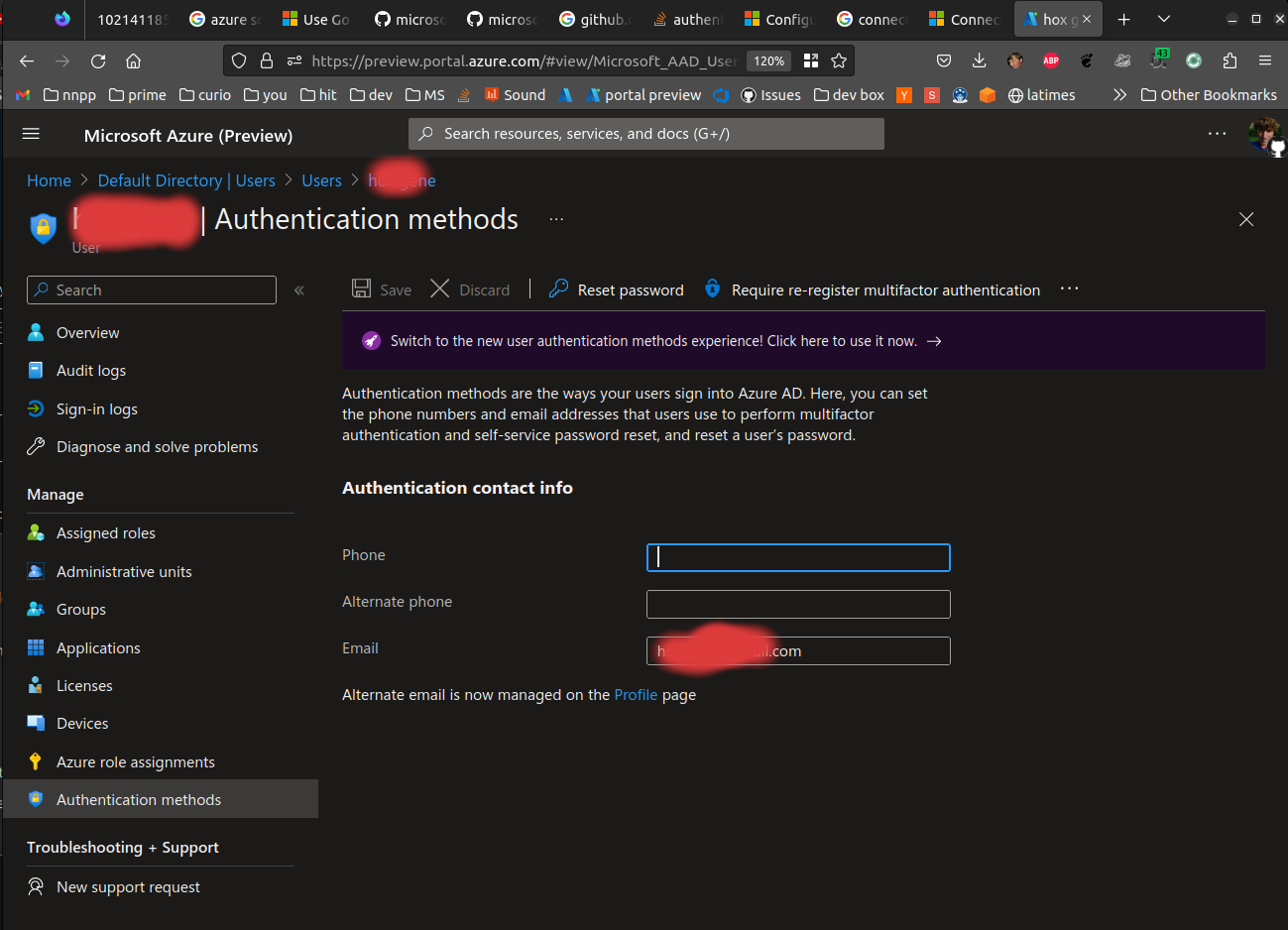Collapse the sidebar with the double chevron

(x=298, y=290)
